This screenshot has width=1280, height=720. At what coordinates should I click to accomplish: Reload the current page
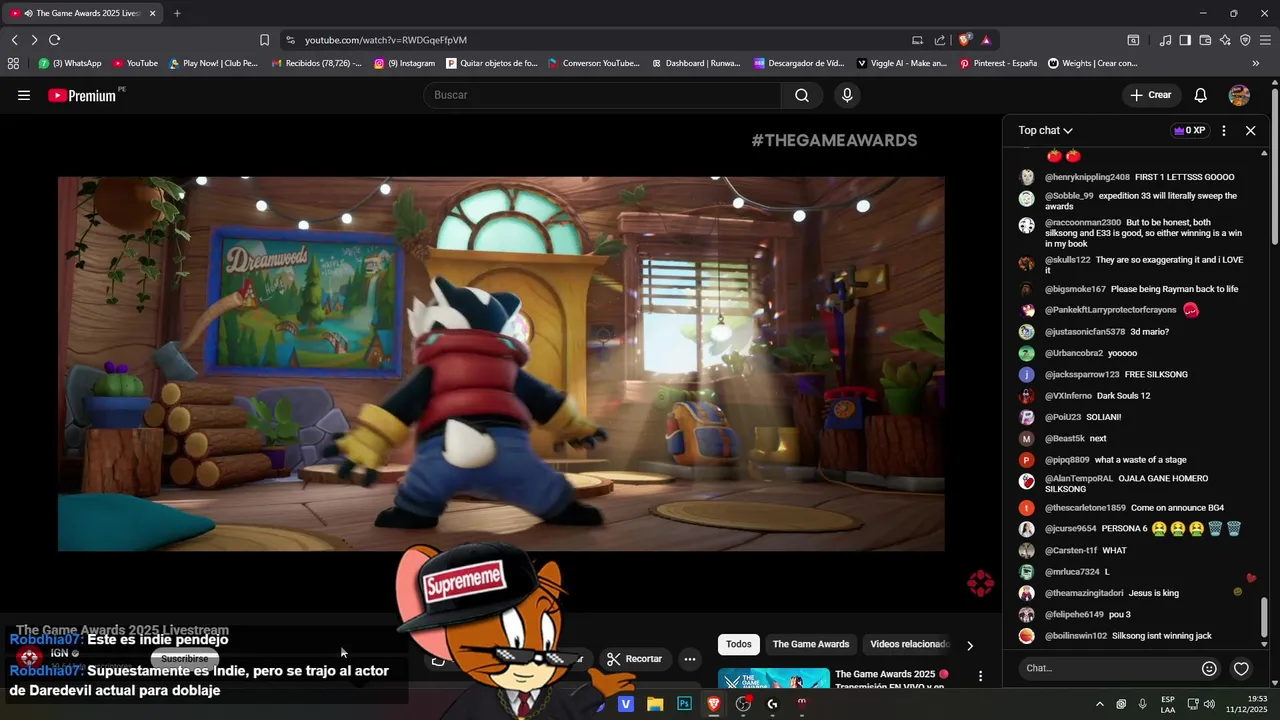click(x=54, y=40)
